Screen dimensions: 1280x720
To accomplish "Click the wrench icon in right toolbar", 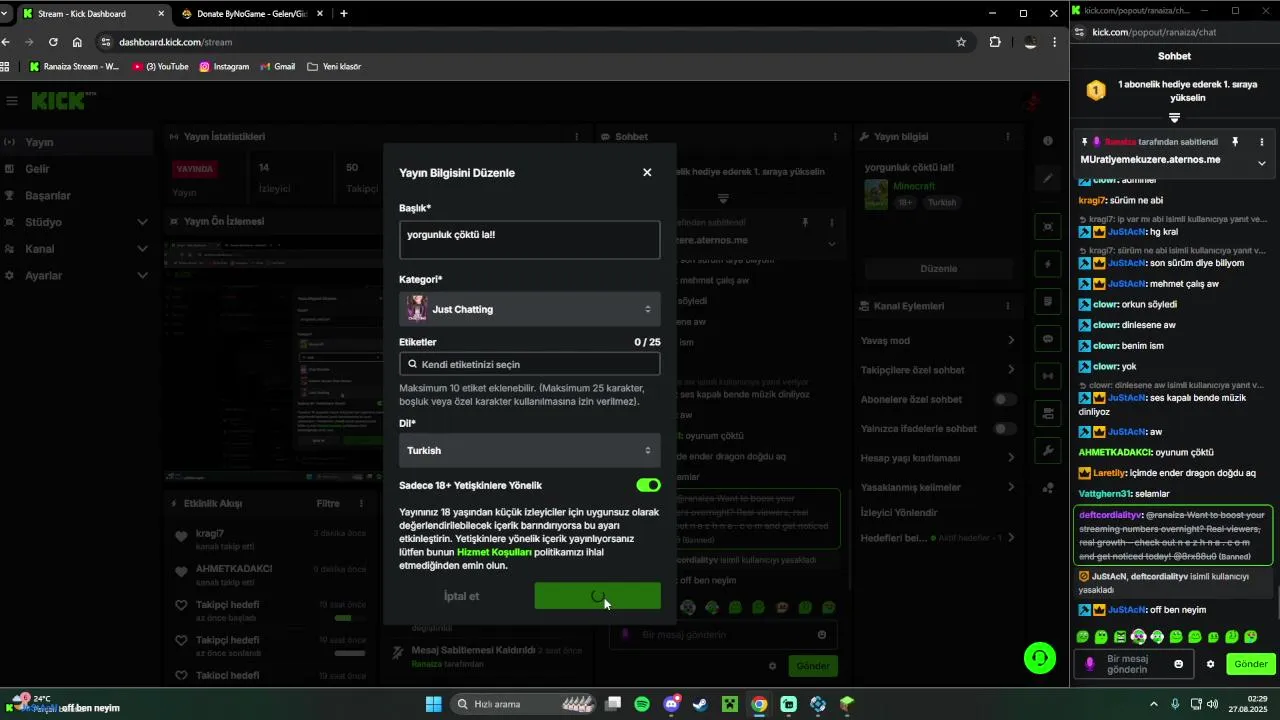I will [1048, 451].
